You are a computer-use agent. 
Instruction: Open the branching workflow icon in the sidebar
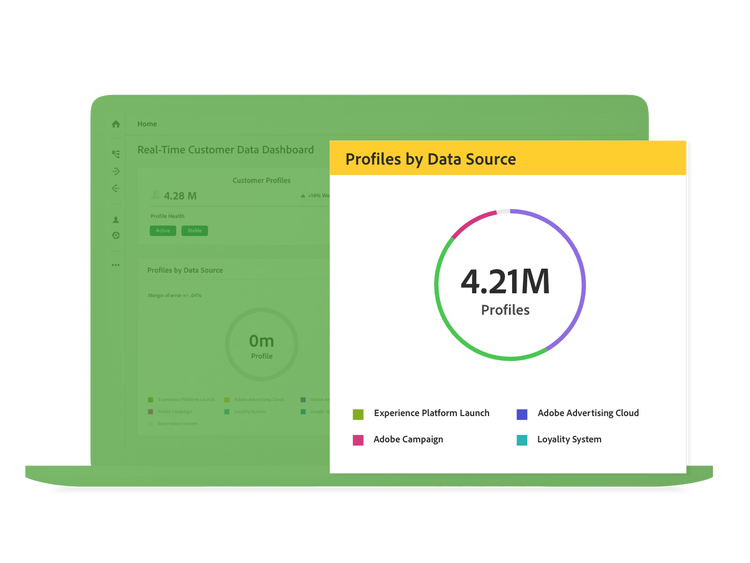(116, 154)
